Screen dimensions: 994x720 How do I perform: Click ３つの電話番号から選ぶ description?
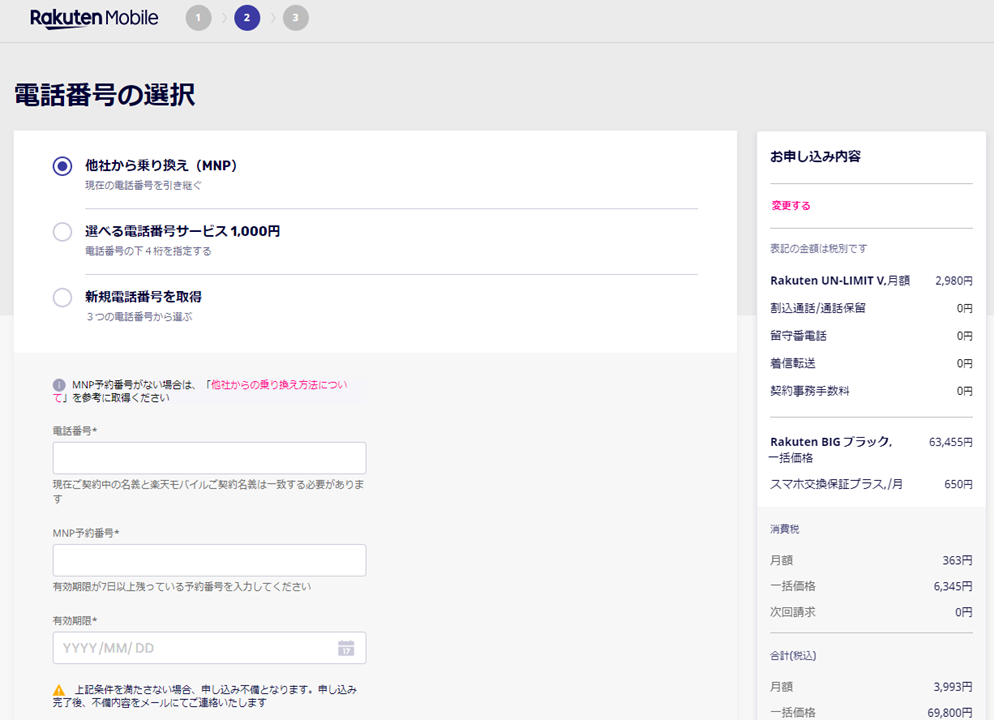pyautogui.click(x=139, y=316)
